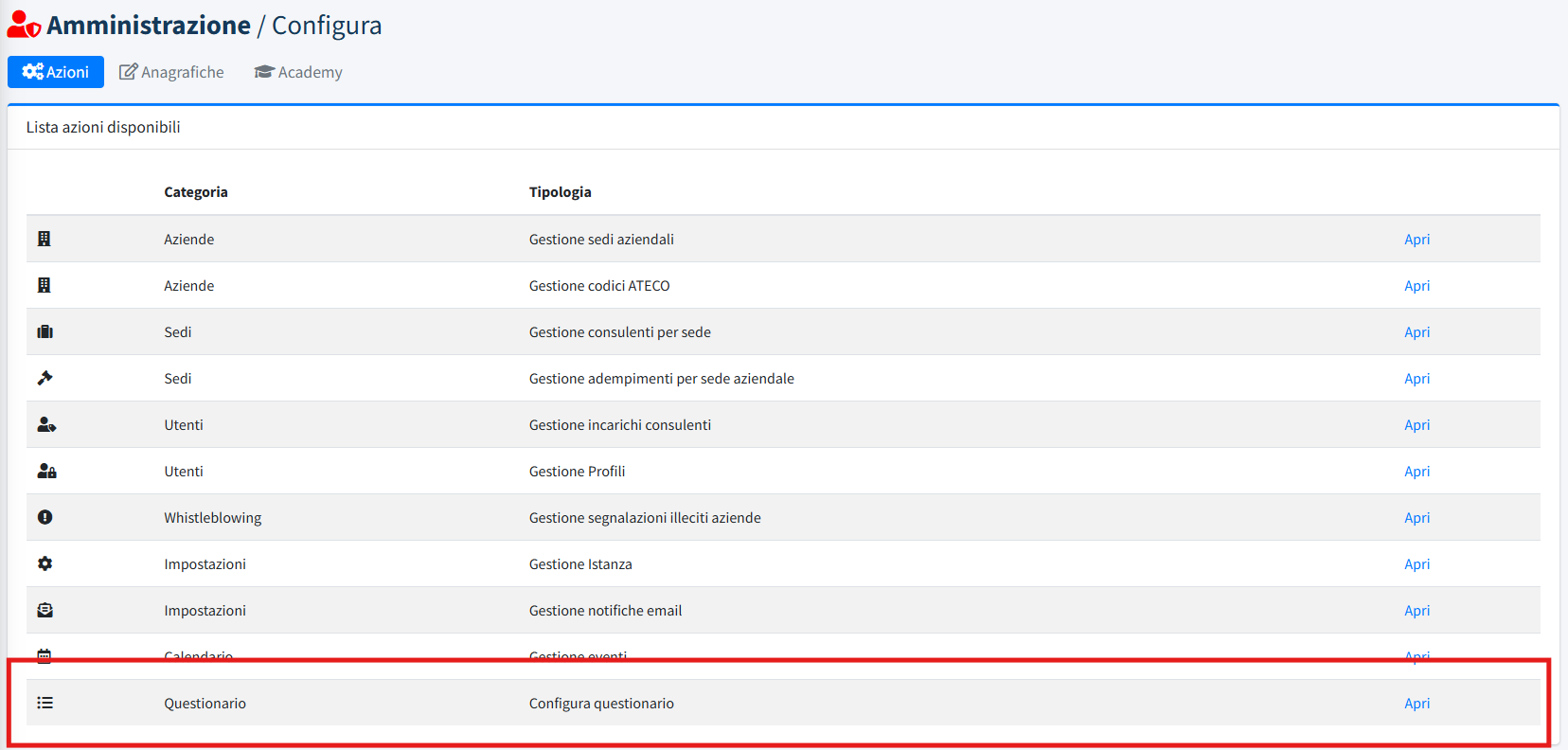
Task: Open Gestione codici ATECO via Apri
Action: click(1417, 286)
